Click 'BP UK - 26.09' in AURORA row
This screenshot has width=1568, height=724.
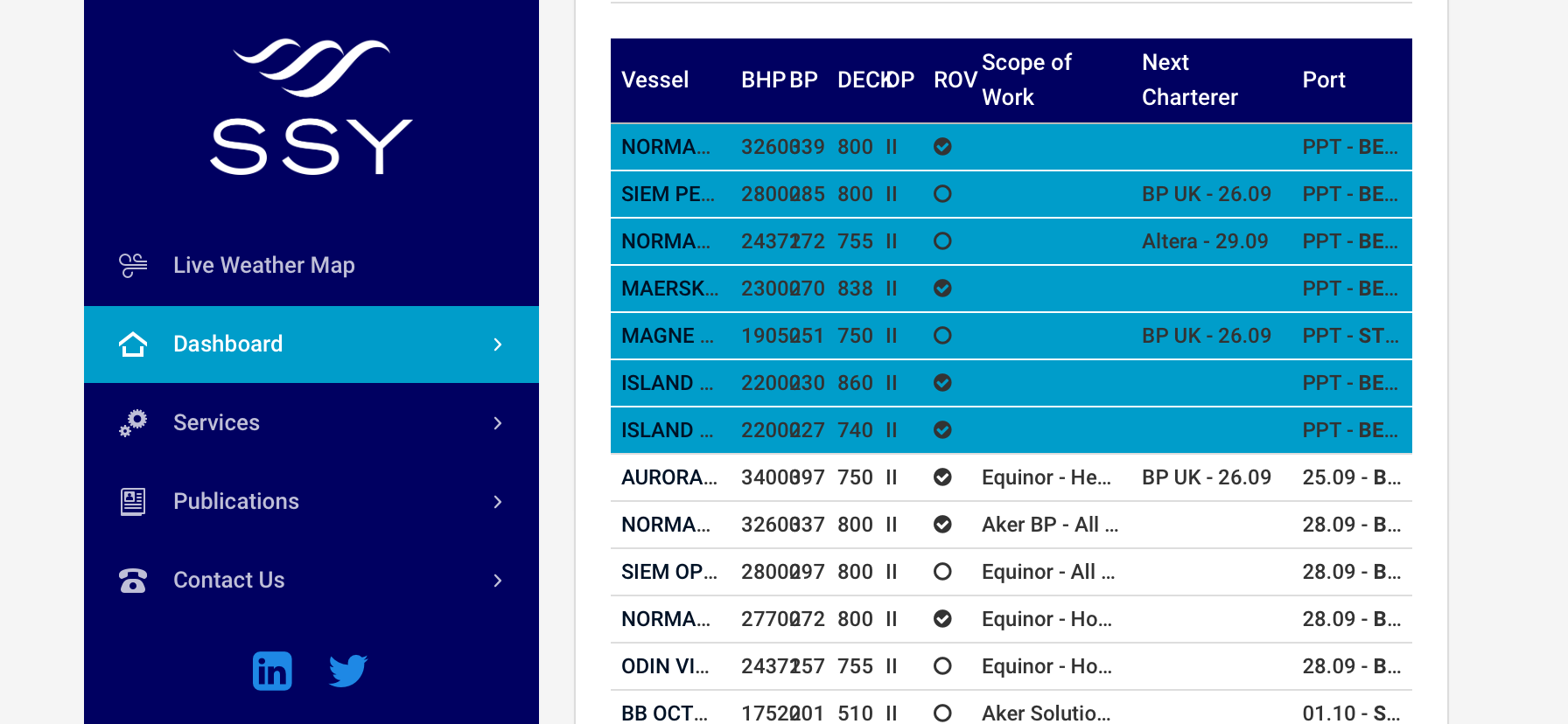(1207, 477)
